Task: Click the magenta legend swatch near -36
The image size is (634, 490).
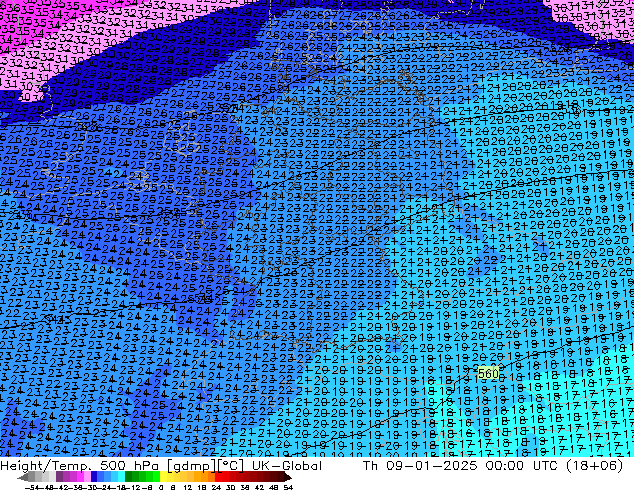Action: (x=80, y=476)
